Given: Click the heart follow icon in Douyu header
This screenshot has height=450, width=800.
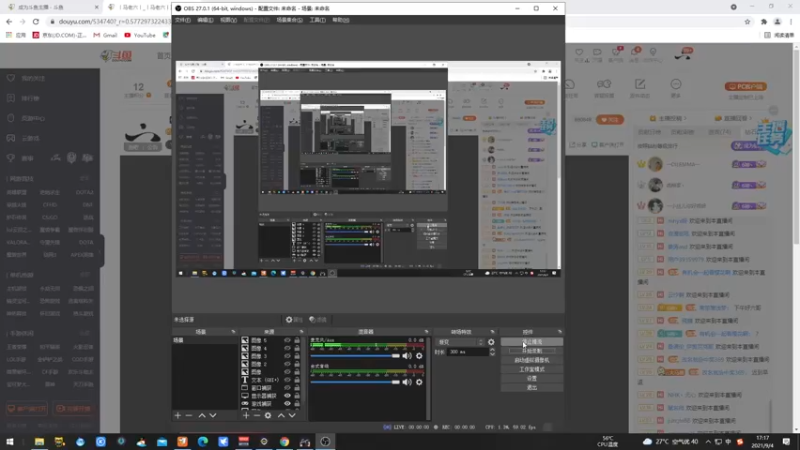Looking at the screenshot, I should (x=579, y=52).
